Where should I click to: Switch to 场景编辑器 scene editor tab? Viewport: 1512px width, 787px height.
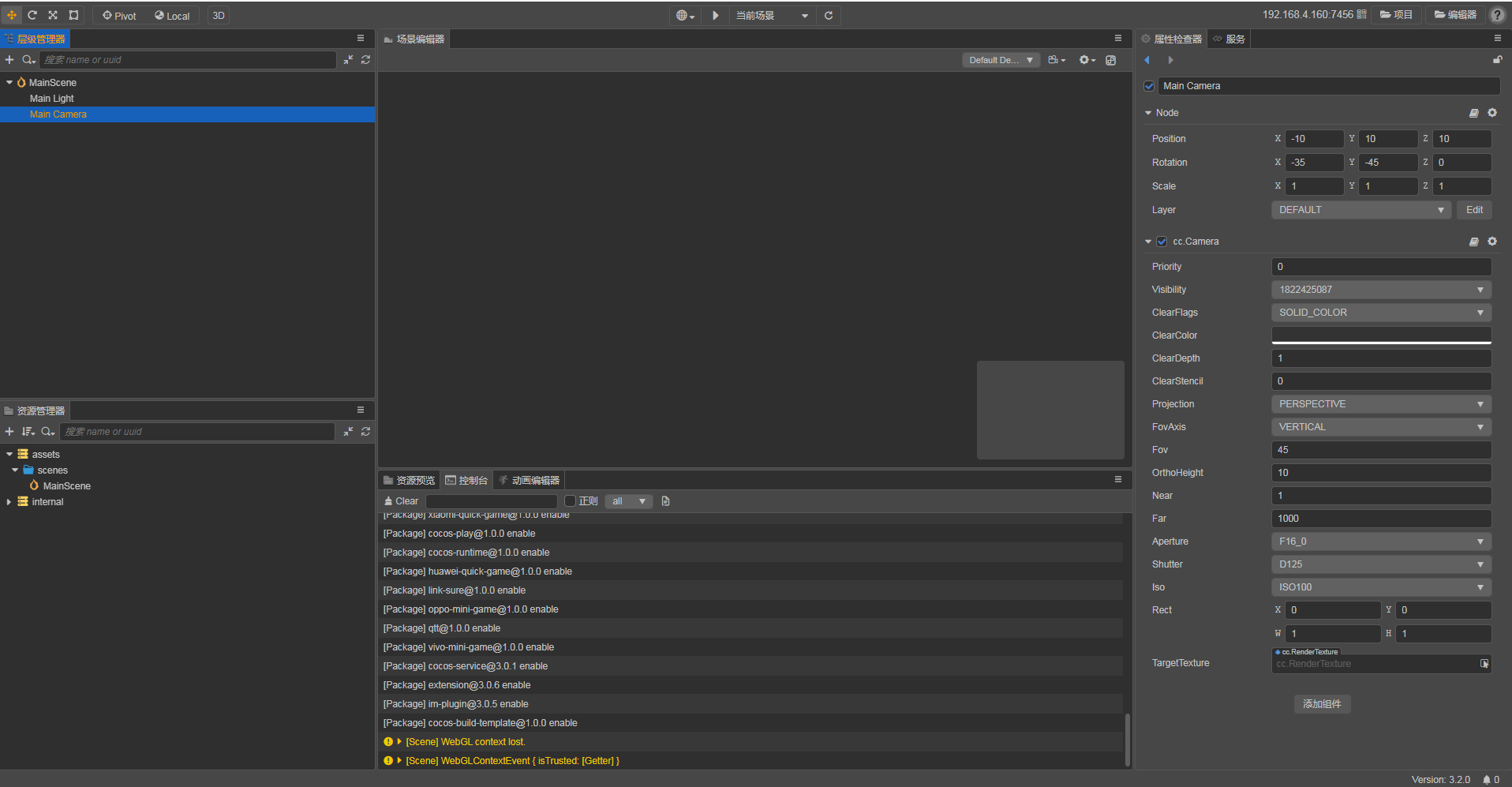point(414,39)
